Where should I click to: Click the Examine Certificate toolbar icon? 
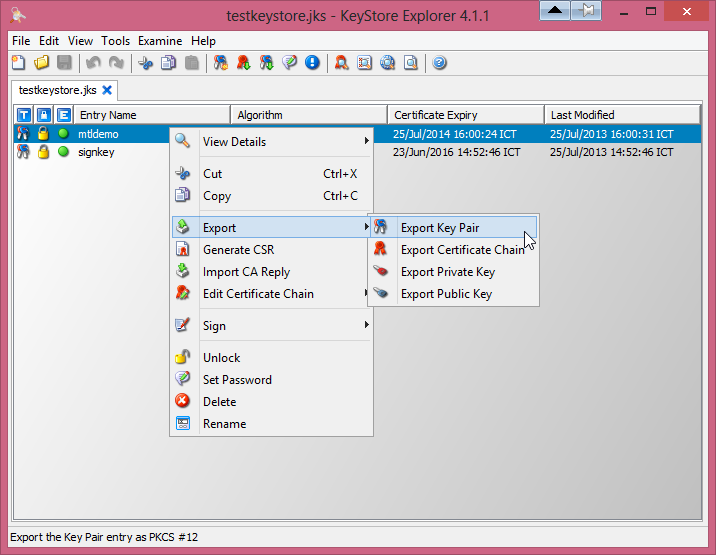coord(342,63)
